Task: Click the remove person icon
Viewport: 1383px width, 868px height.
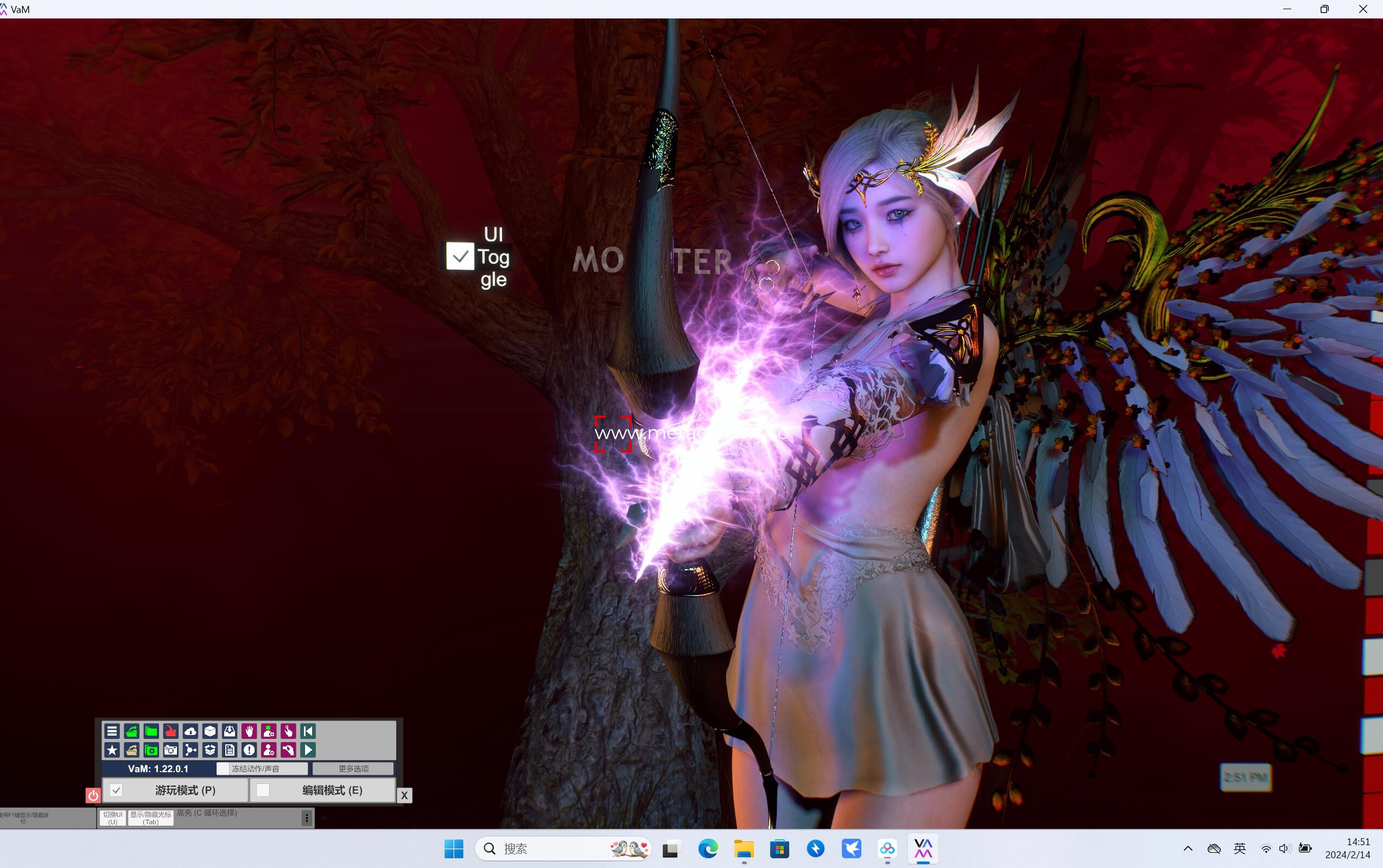Action: [x=268, y=750]
